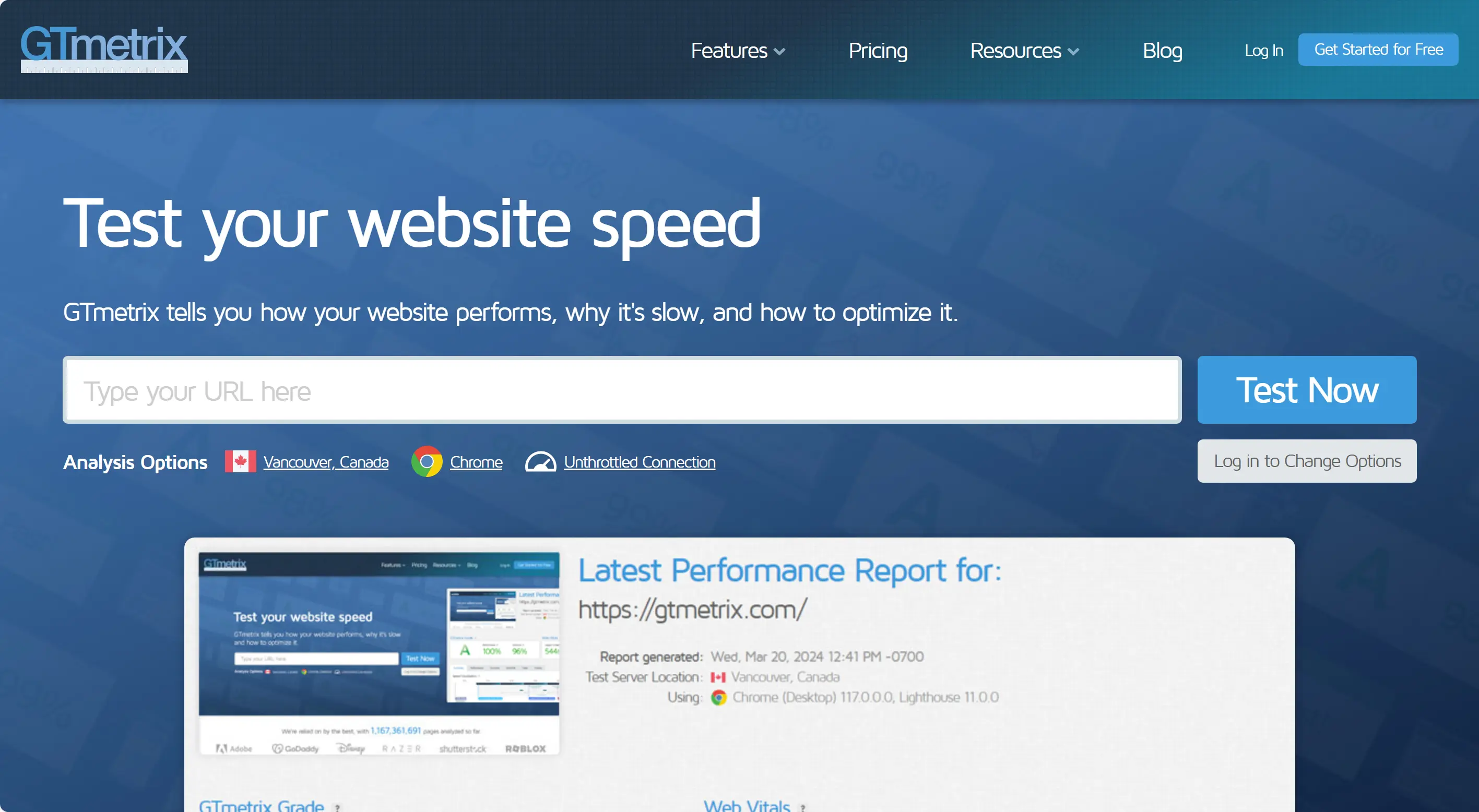Click the report screenshot thumbnail

pos(379,653)
